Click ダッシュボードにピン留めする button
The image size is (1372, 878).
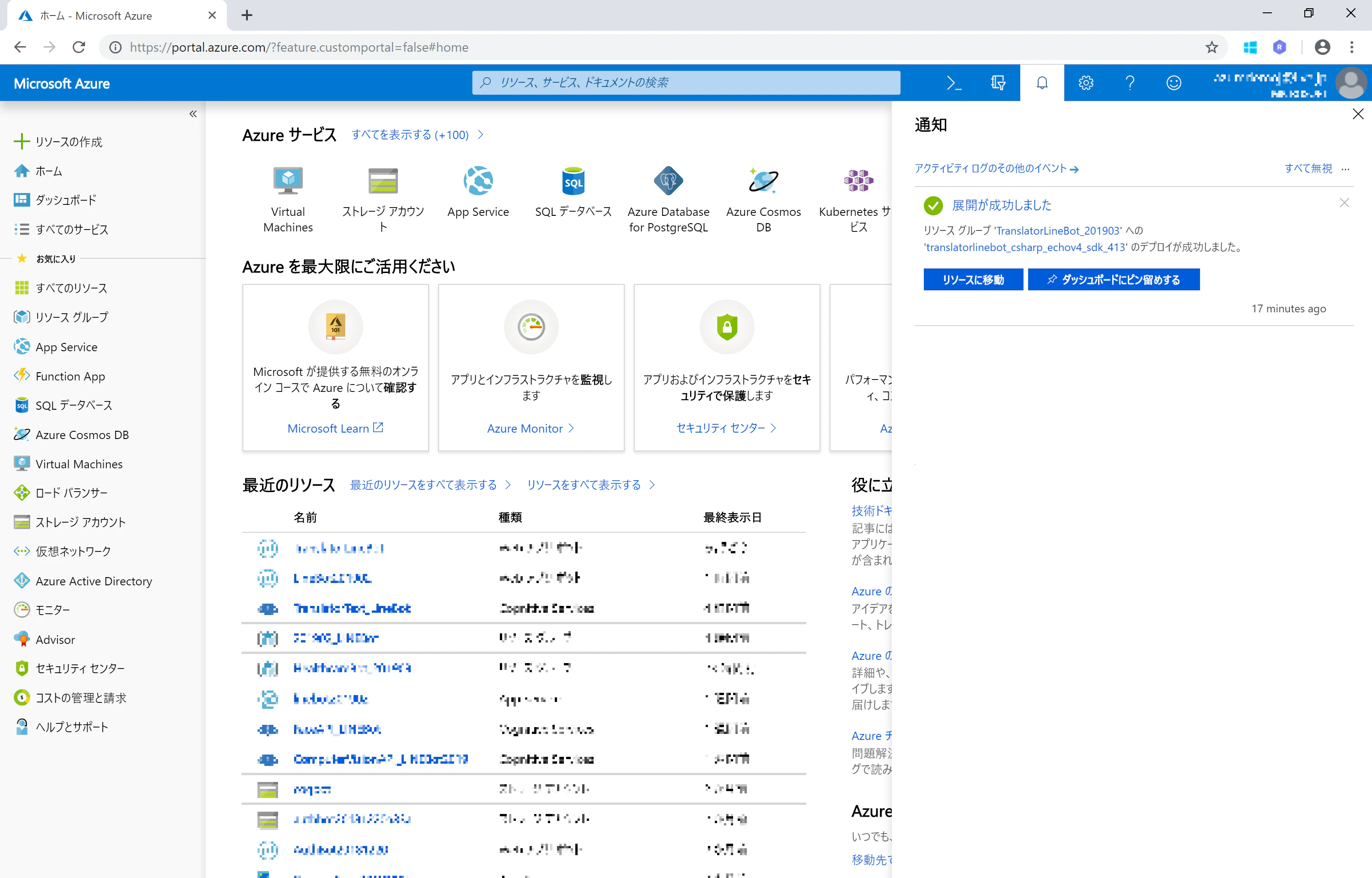click(x=1113, y=279)
